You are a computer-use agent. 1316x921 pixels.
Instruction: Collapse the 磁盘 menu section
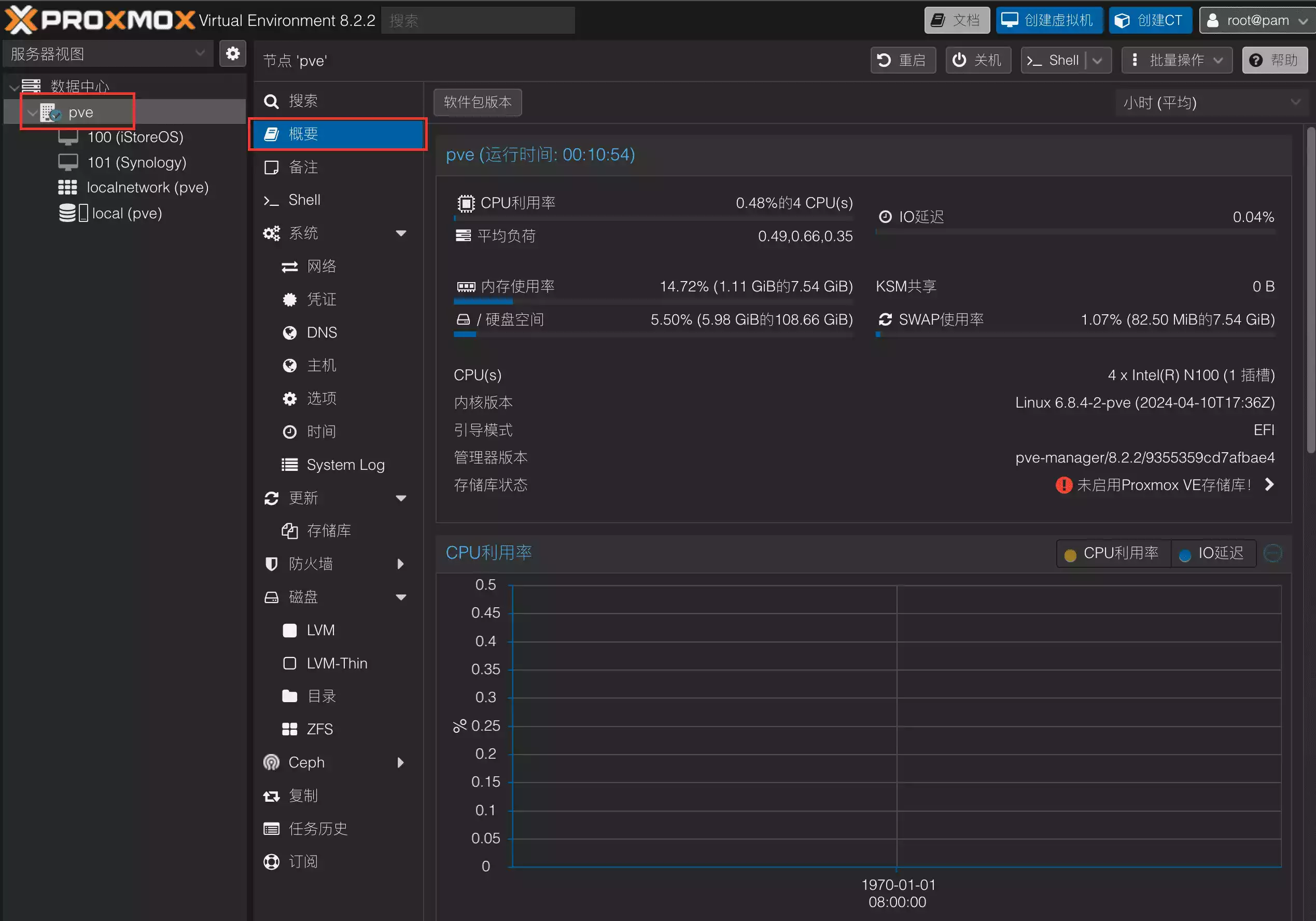[401, 596]
